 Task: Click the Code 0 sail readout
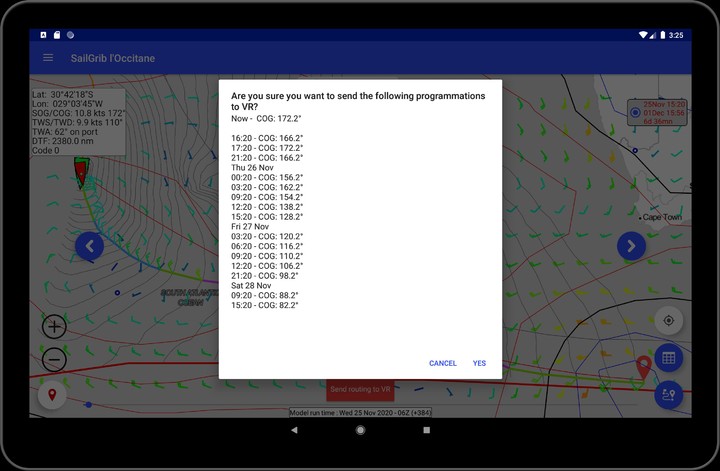[x=45, y=151]
